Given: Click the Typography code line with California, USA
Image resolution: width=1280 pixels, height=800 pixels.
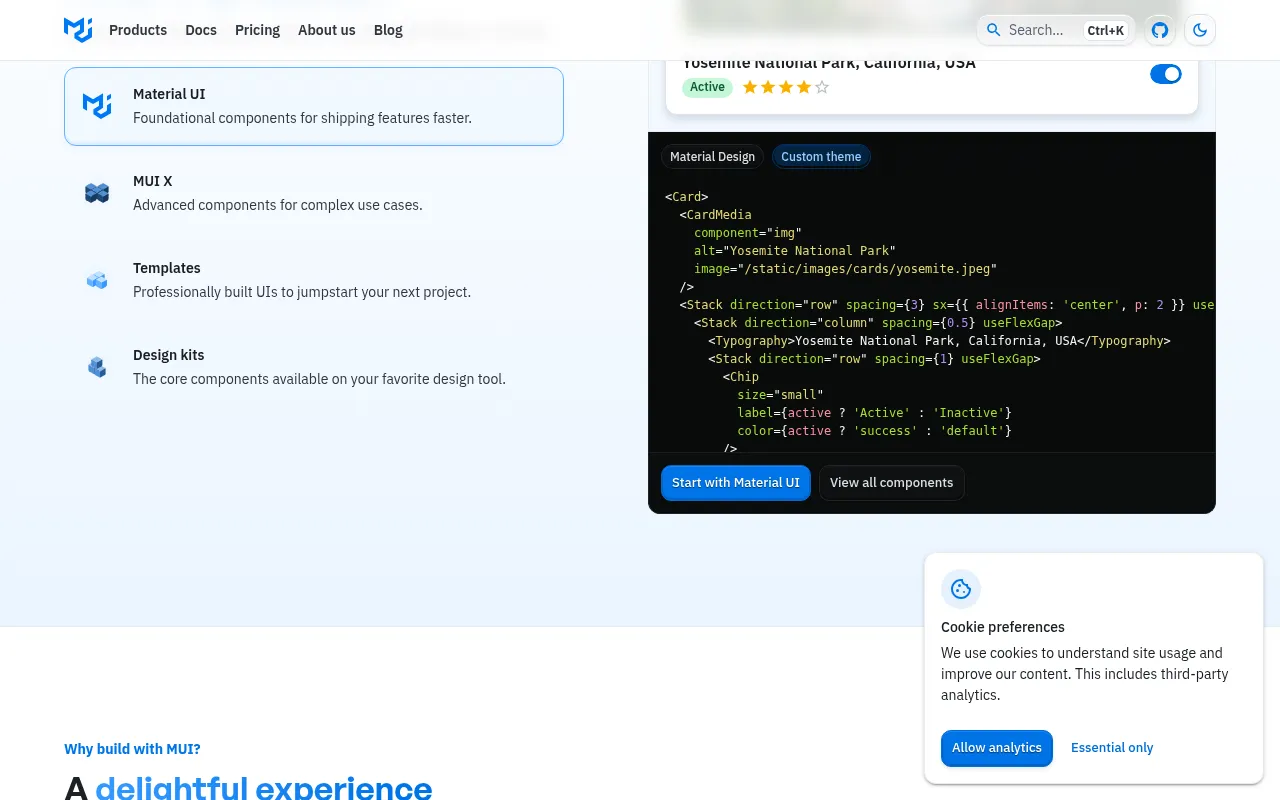Looking at the screenshot, I should pos(940,341).
